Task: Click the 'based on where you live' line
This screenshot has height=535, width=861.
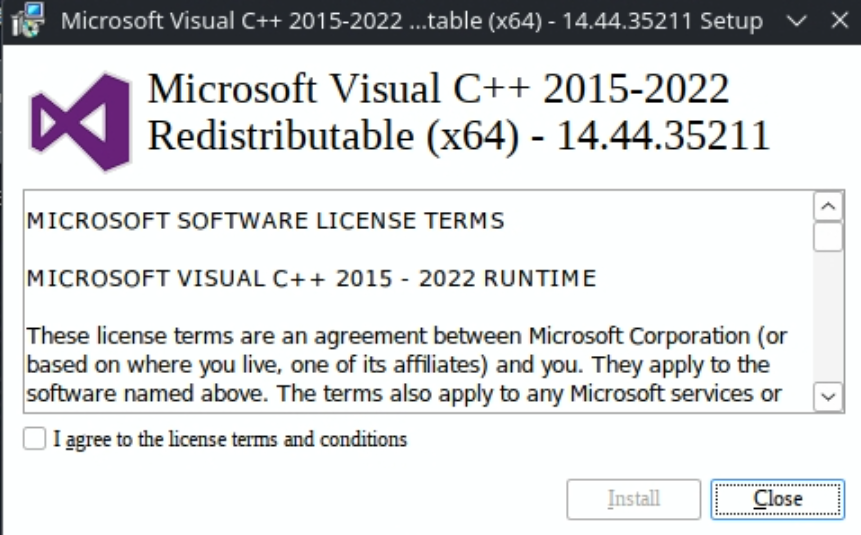Action: click(398, 365)
